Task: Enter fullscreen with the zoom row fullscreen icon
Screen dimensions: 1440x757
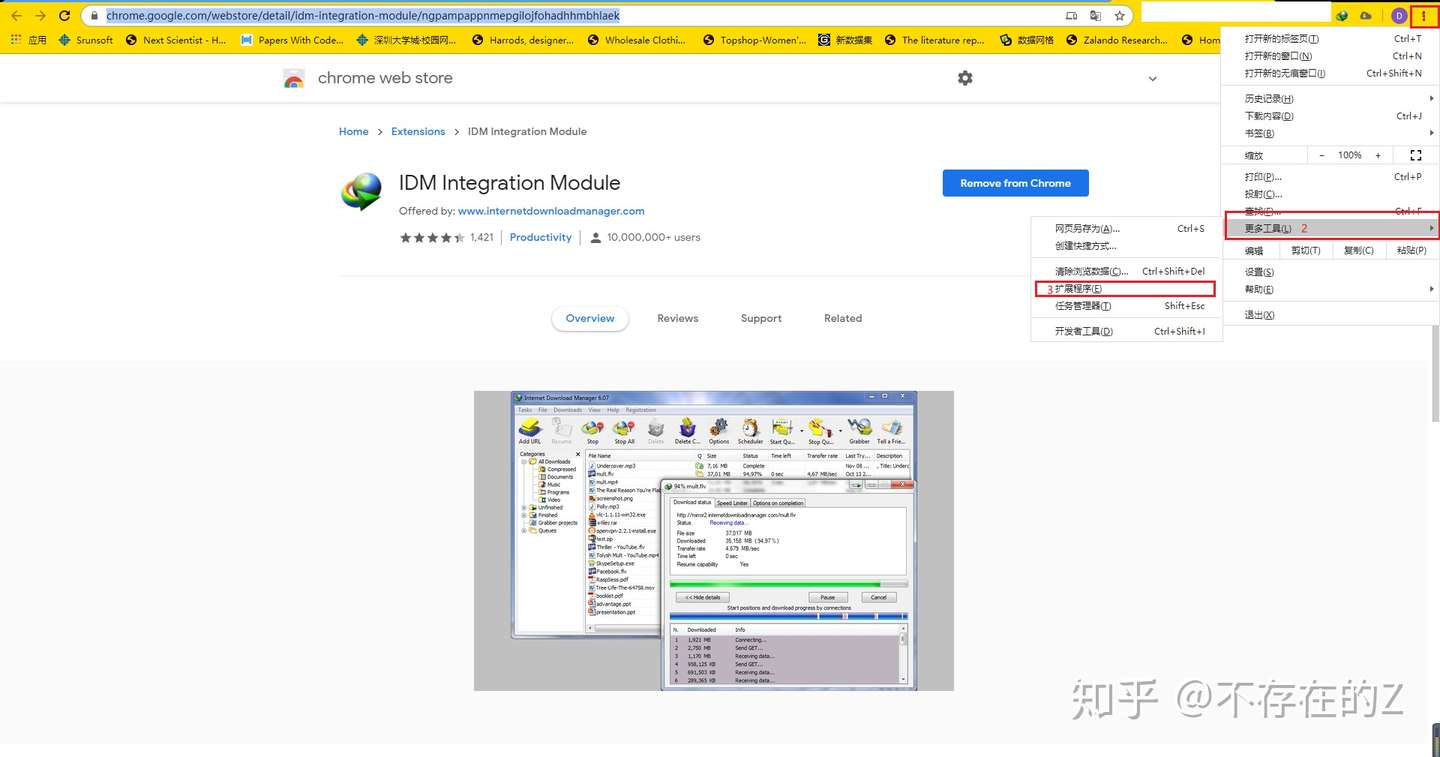Action: point(1415,155)
